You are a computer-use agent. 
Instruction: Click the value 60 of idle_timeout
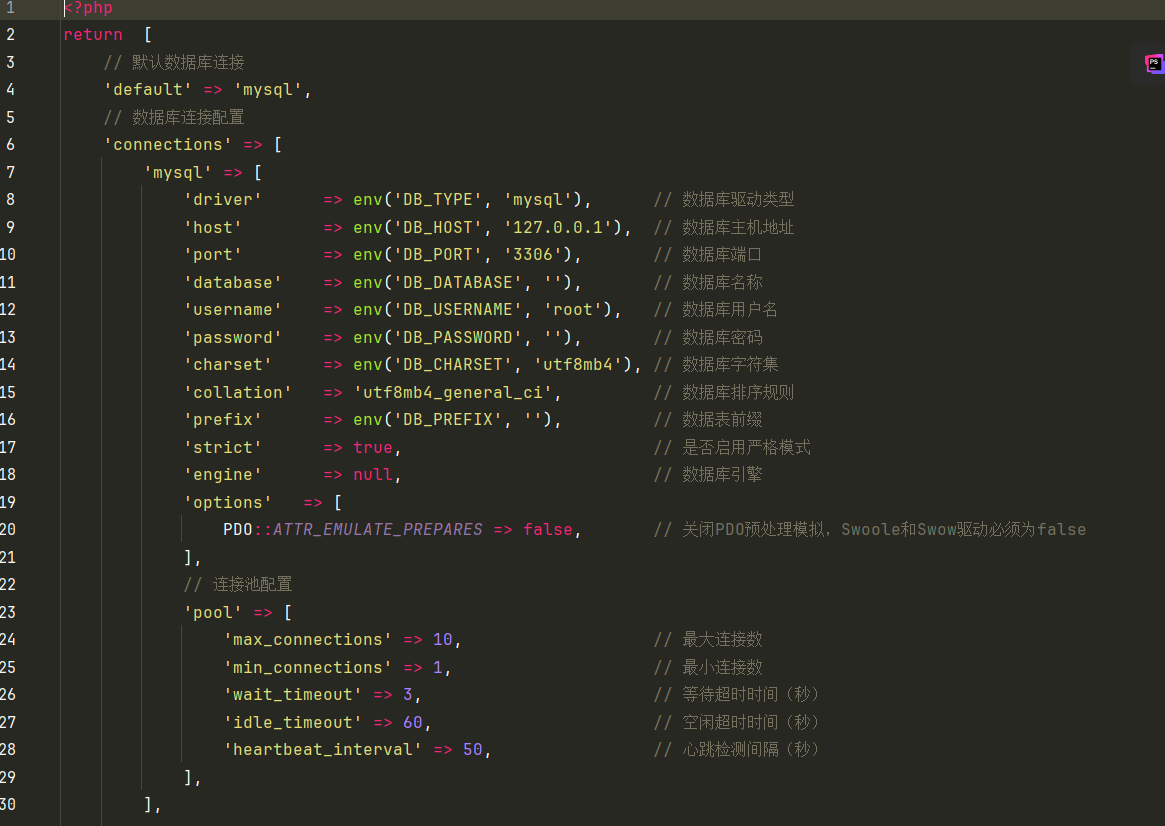pos(413,722)
